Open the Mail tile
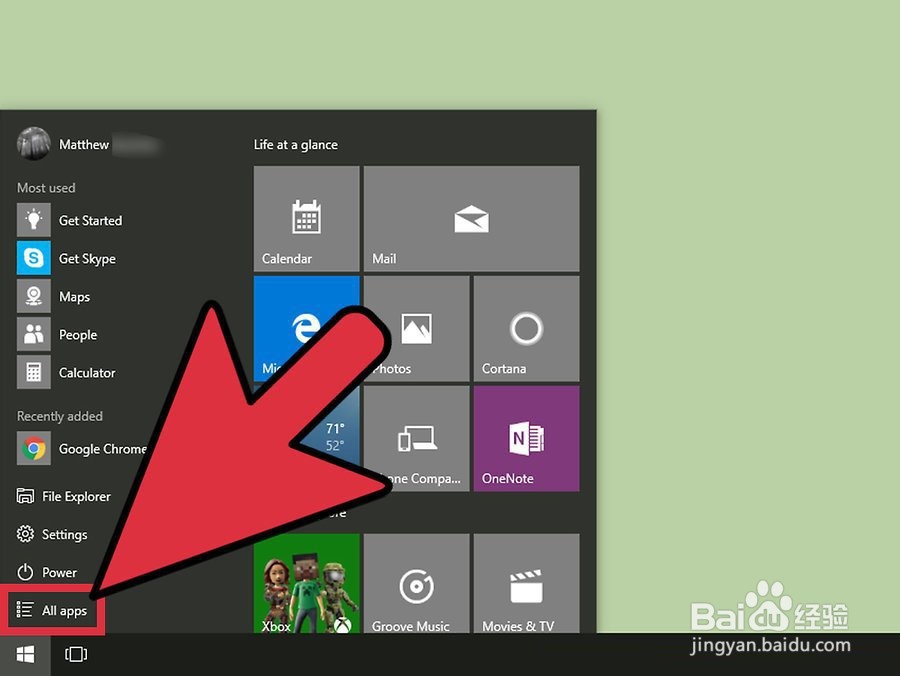The image size is (900, 676). (x=472, y=218)
